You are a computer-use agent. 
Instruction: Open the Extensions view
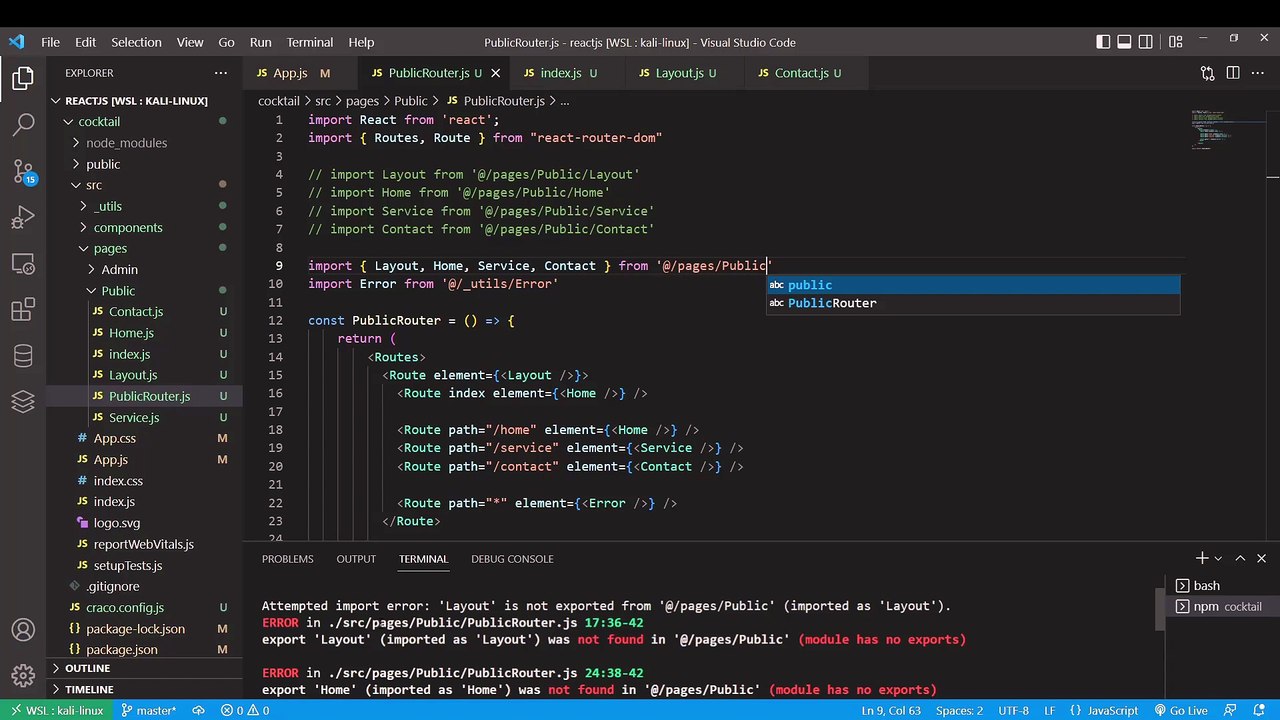click(x=23, y=311)
